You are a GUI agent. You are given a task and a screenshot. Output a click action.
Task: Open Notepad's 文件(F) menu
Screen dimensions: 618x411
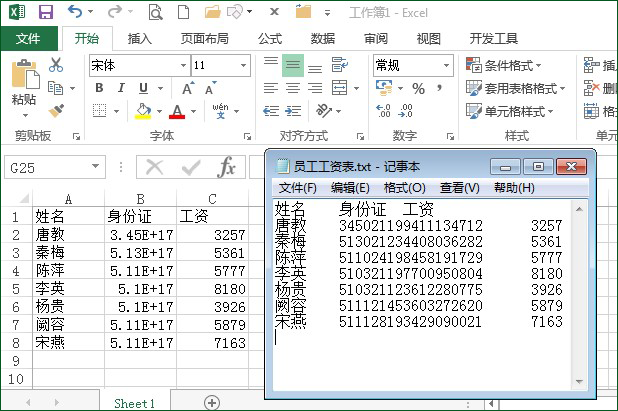pyautogui.click(x=298, y=188)
